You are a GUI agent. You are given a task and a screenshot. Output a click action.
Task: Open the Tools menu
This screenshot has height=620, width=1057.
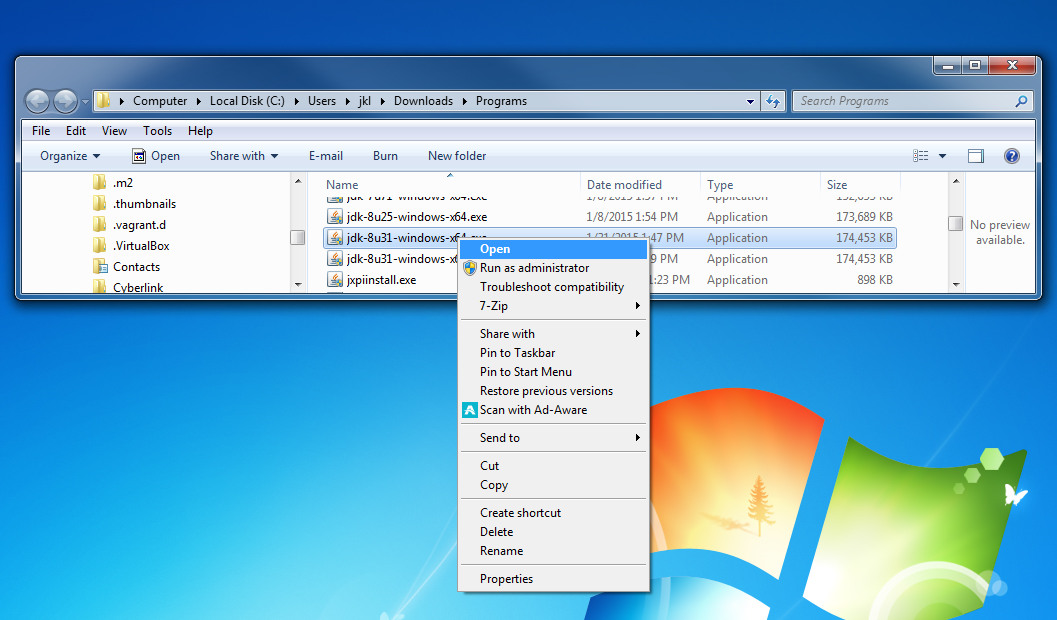[x=157, y=131]
